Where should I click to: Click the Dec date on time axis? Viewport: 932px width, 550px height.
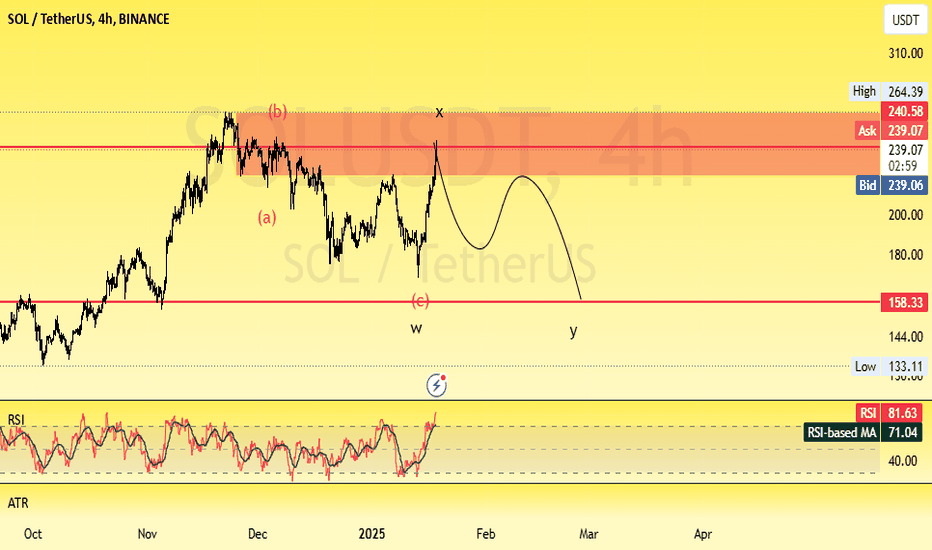click(x=257, y=534)
